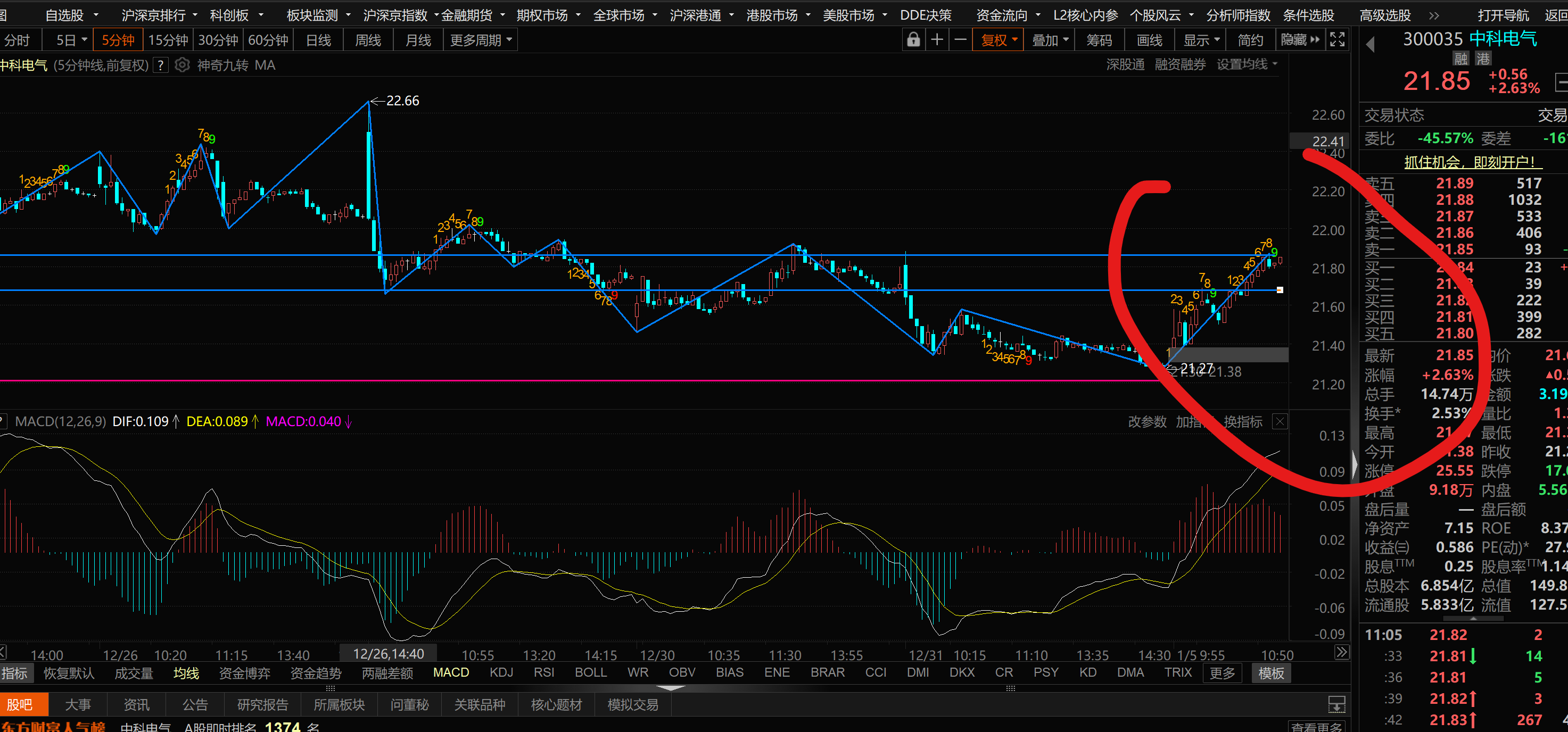Click the lock icon in chart toolbar

(x=913, y=40)
